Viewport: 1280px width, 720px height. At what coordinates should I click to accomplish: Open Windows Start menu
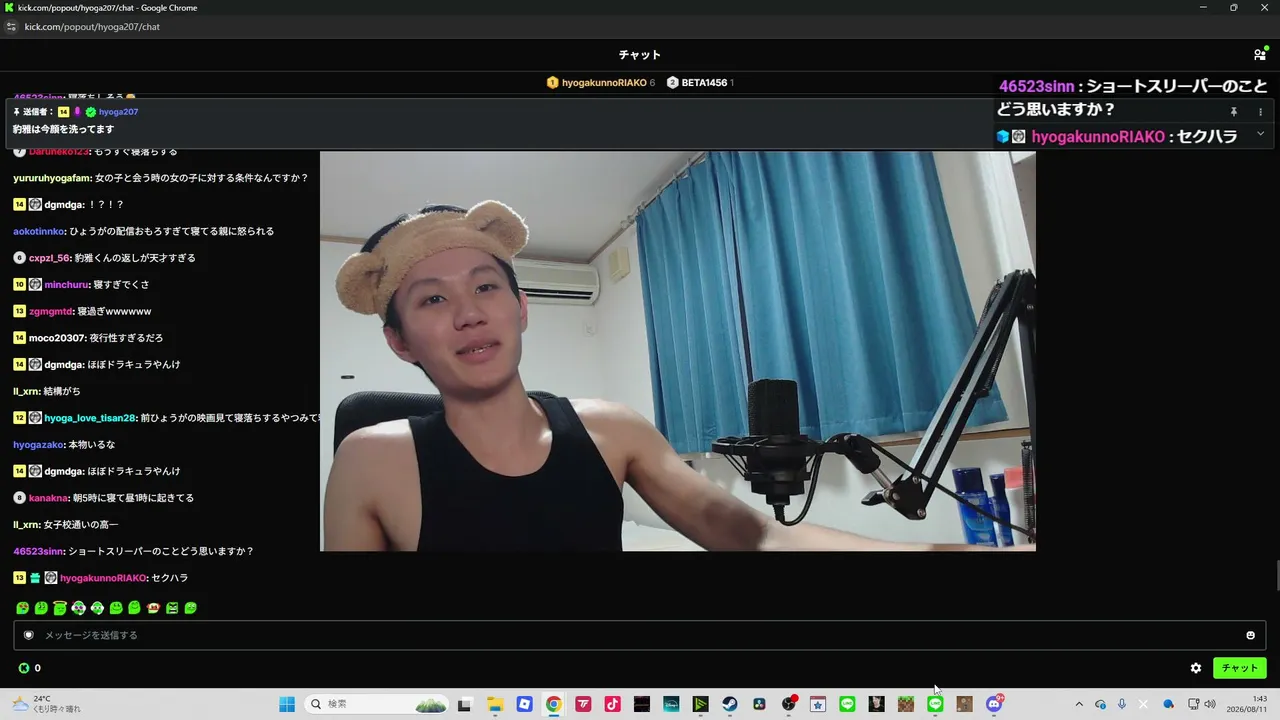287,704
